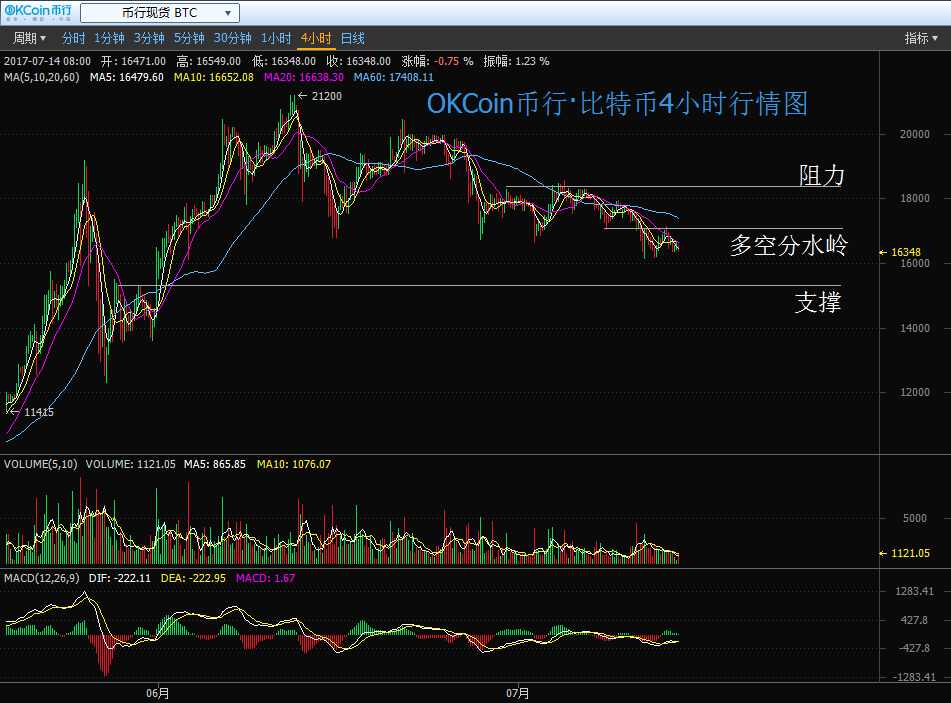Click the MA(5,10,20,60) indicator label
Screen dimensions: 951x703
click(x=42, y=77)
